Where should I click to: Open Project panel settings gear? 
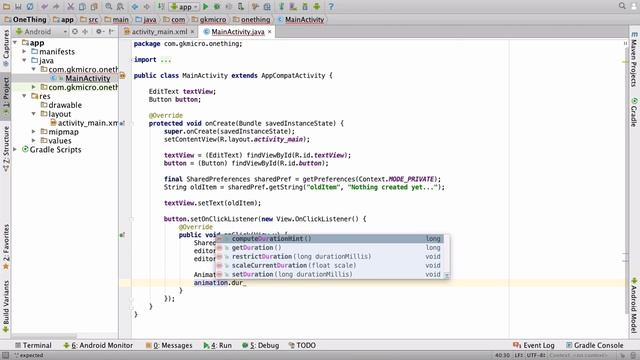tap(99, 31)
